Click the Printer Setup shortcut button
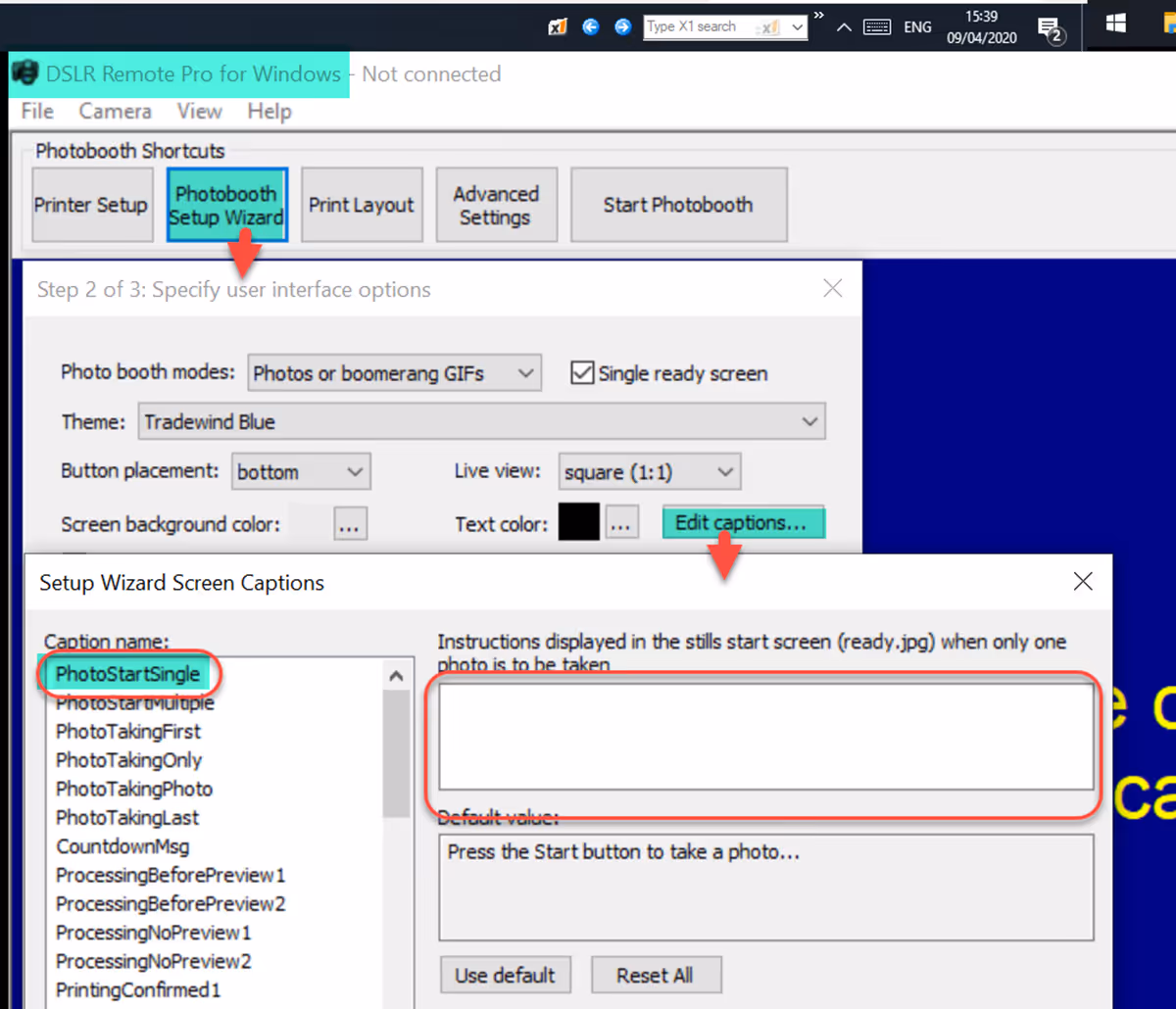Viewport: 1176px width, 1009px height. (92, 205)
